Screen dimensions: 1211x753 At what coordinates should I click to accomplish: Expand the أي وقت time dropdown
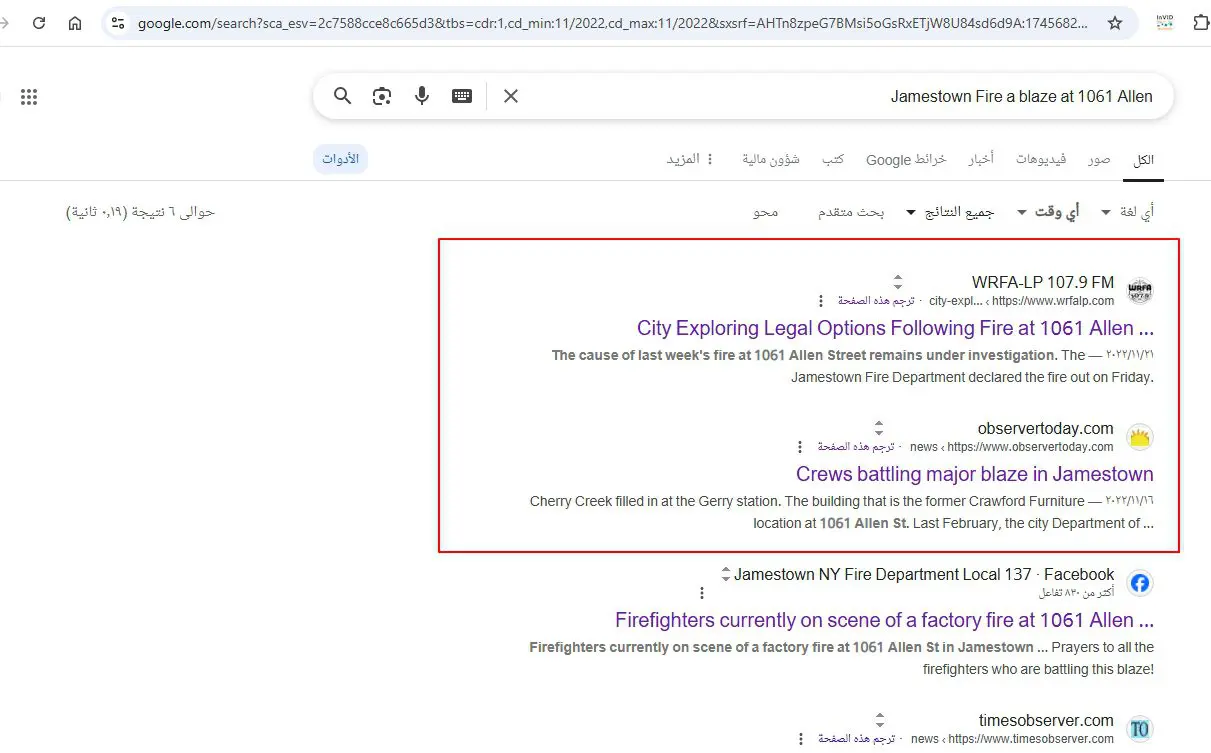tap(1048, 212)
